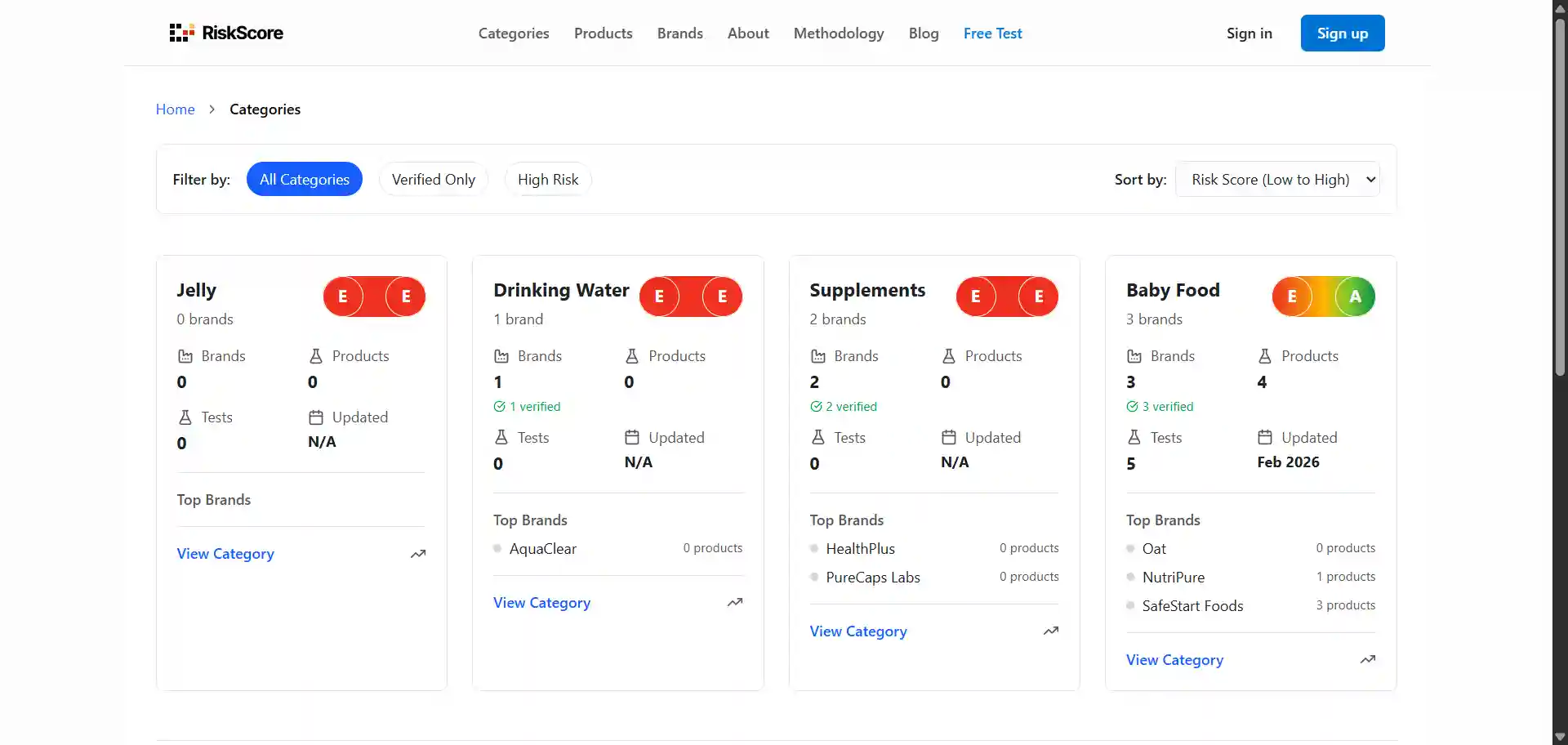Click the Tests flask icon in Baby Food card
Screen dimensions: 1568x745
[x=1134, y=438]
